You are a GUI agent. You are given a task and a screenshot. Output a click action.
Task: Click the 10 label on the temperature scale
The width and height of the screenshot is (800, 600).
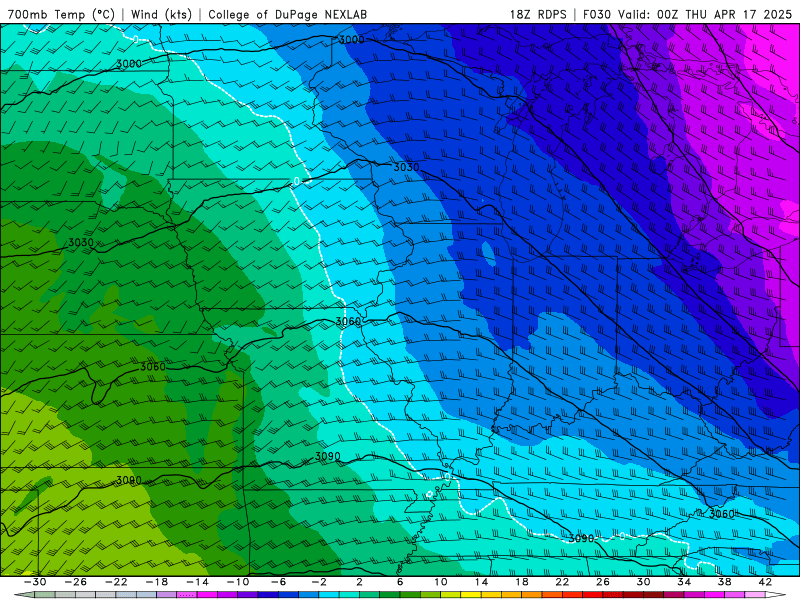coord(441,582)
